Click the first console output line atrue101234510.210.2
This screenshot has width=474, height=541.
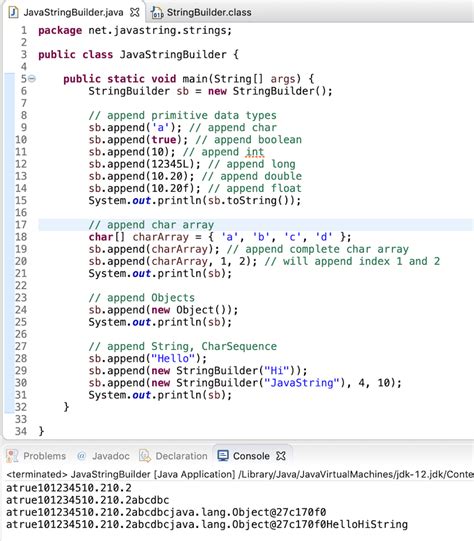[69, 488]
